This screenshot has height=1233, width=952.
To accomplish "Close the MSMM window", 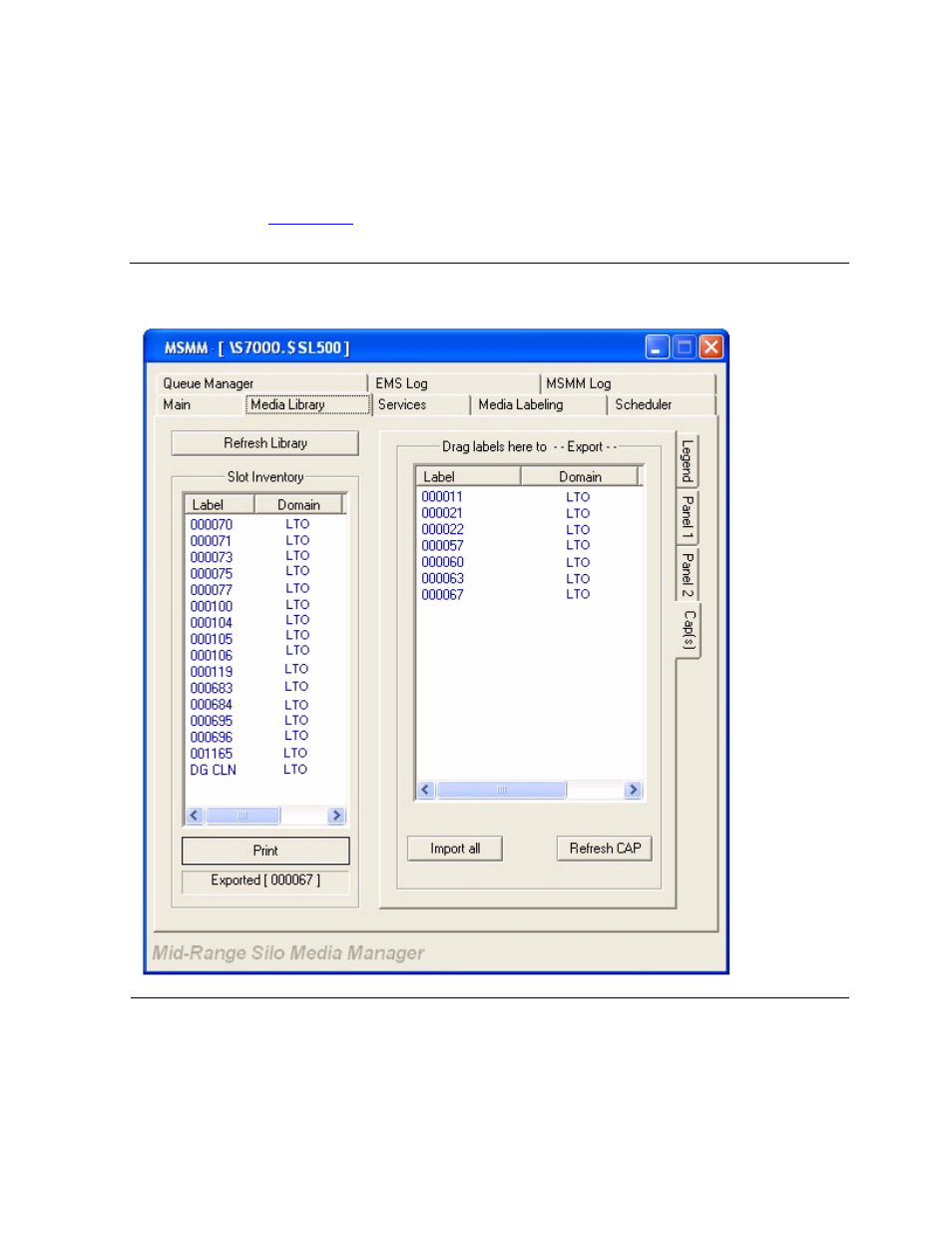I will (711, 347).
